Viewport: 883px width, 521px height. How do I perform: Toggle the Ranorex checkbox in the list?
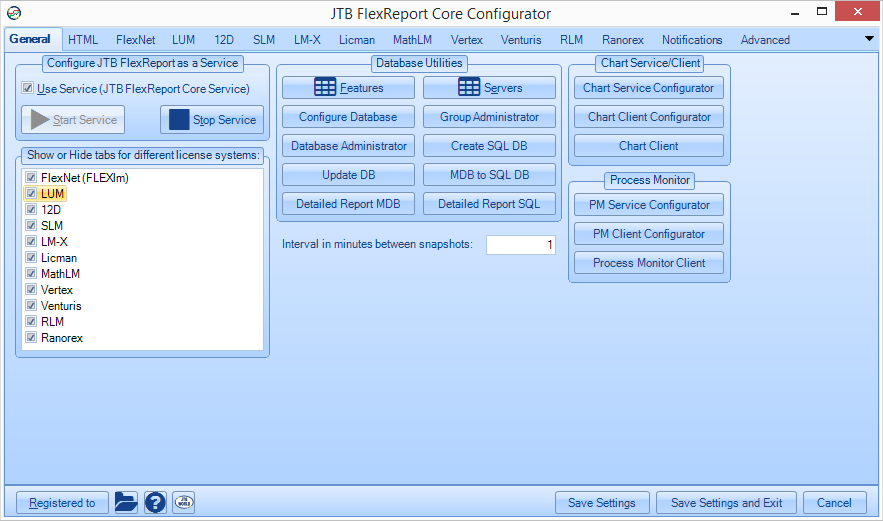pyautogui.click(x=32, y=338)
